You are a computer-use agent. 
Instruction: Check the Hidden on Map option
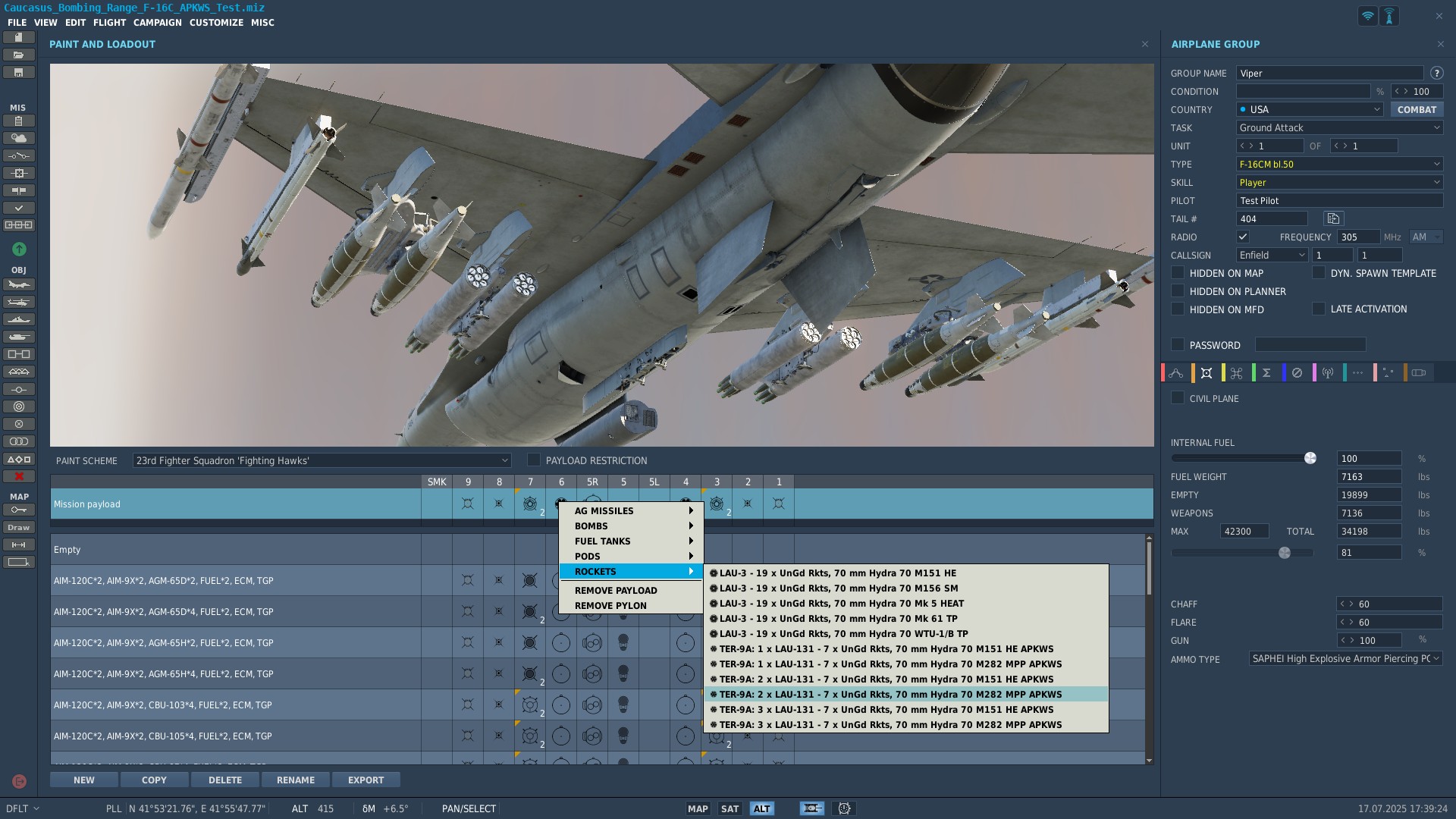(1178, 273)
